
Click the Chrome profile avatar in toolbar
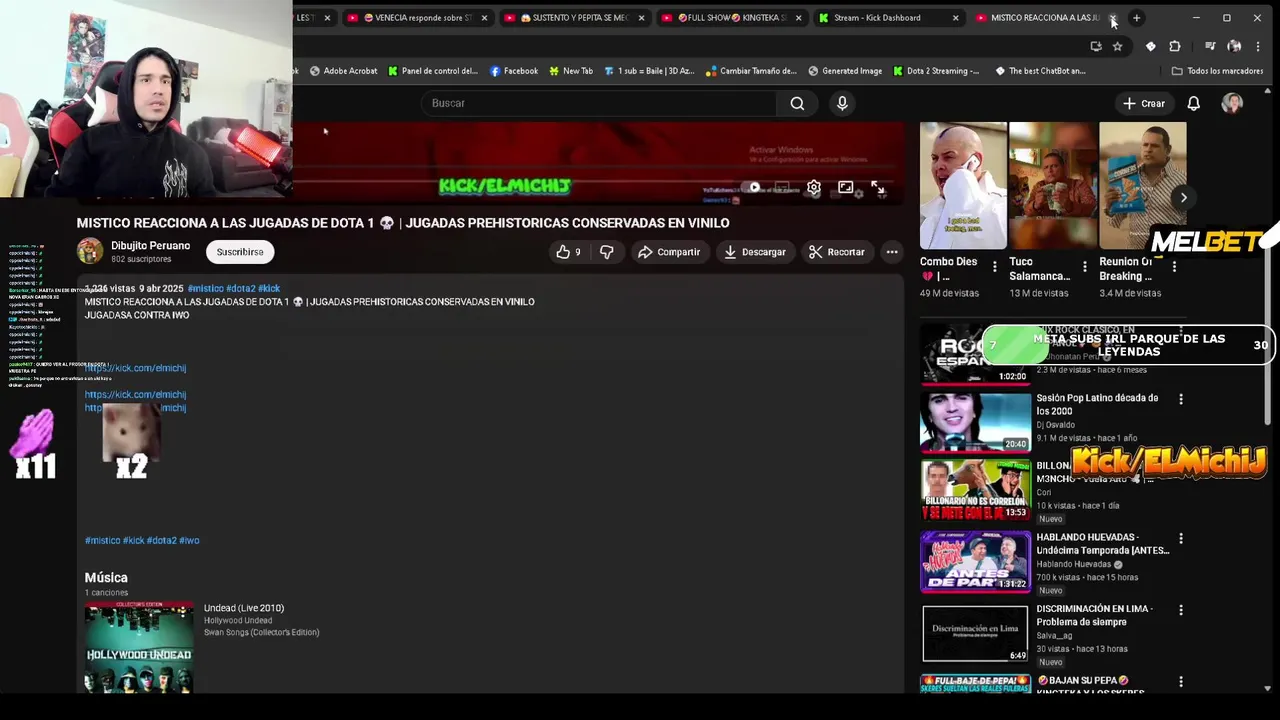point(1234,46)
